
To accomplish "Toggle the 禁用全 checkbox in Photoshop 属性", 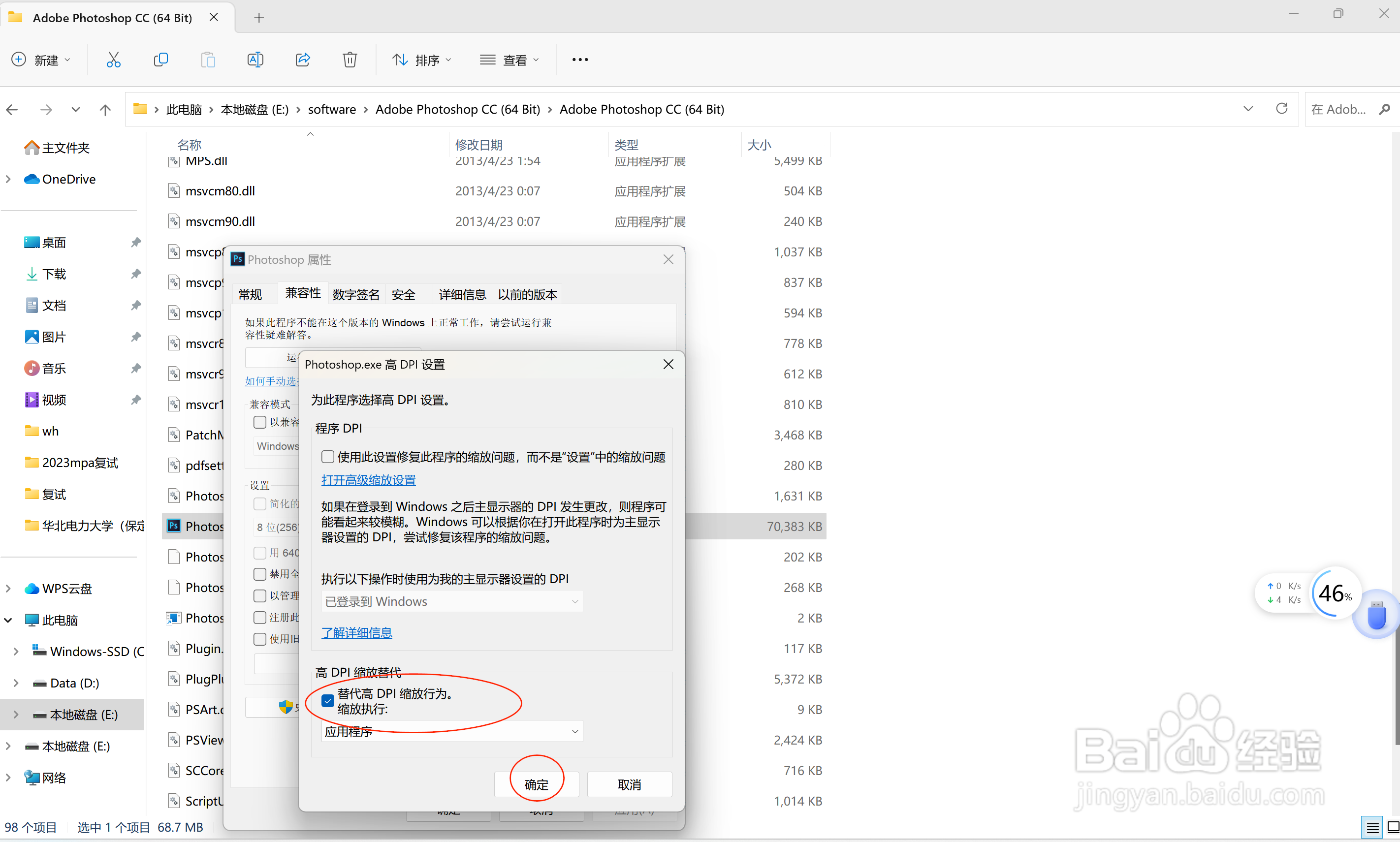I will tap(260, 574).
